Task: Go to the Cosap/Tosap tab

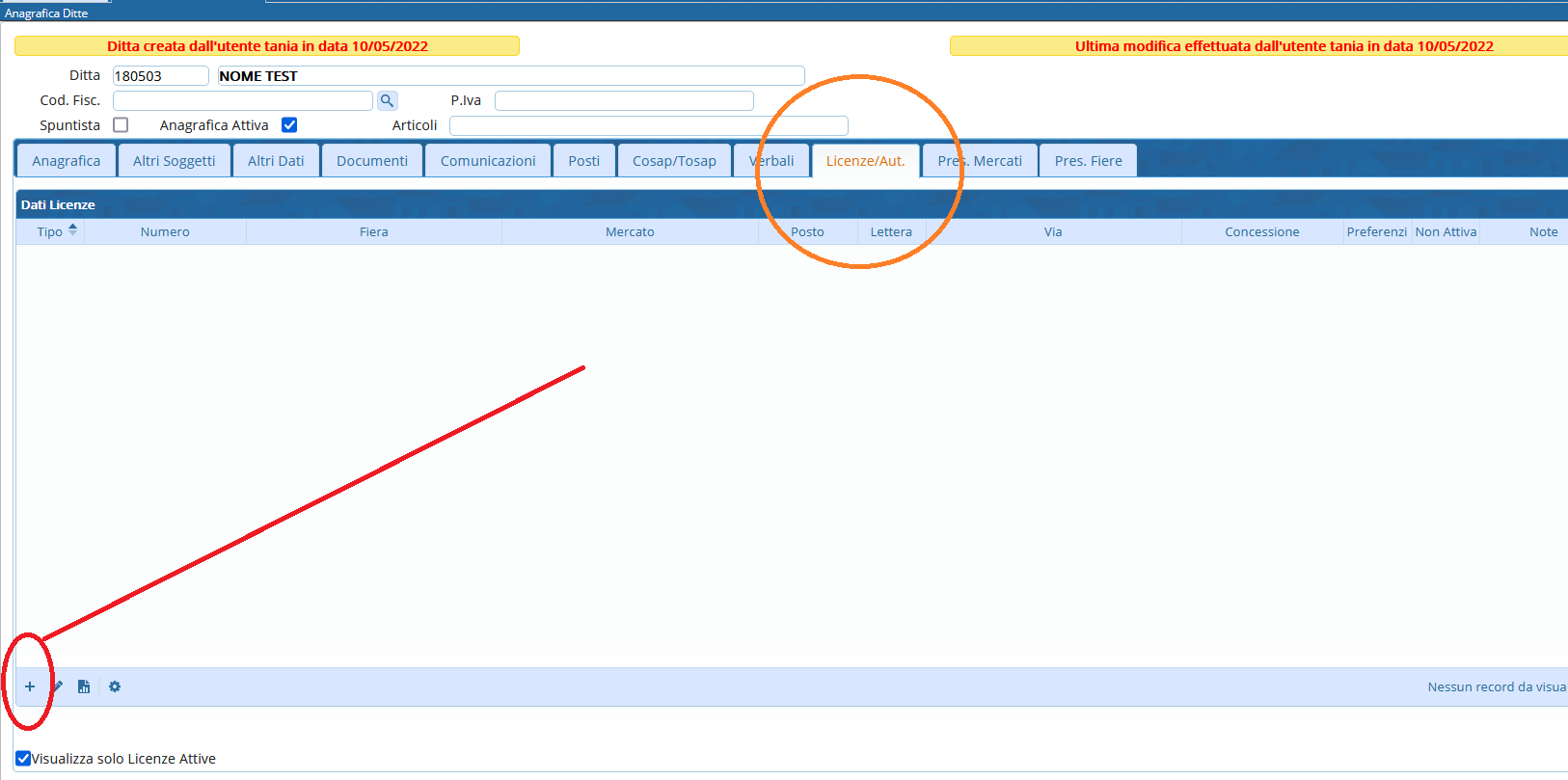Action: (x=674, y=161)
